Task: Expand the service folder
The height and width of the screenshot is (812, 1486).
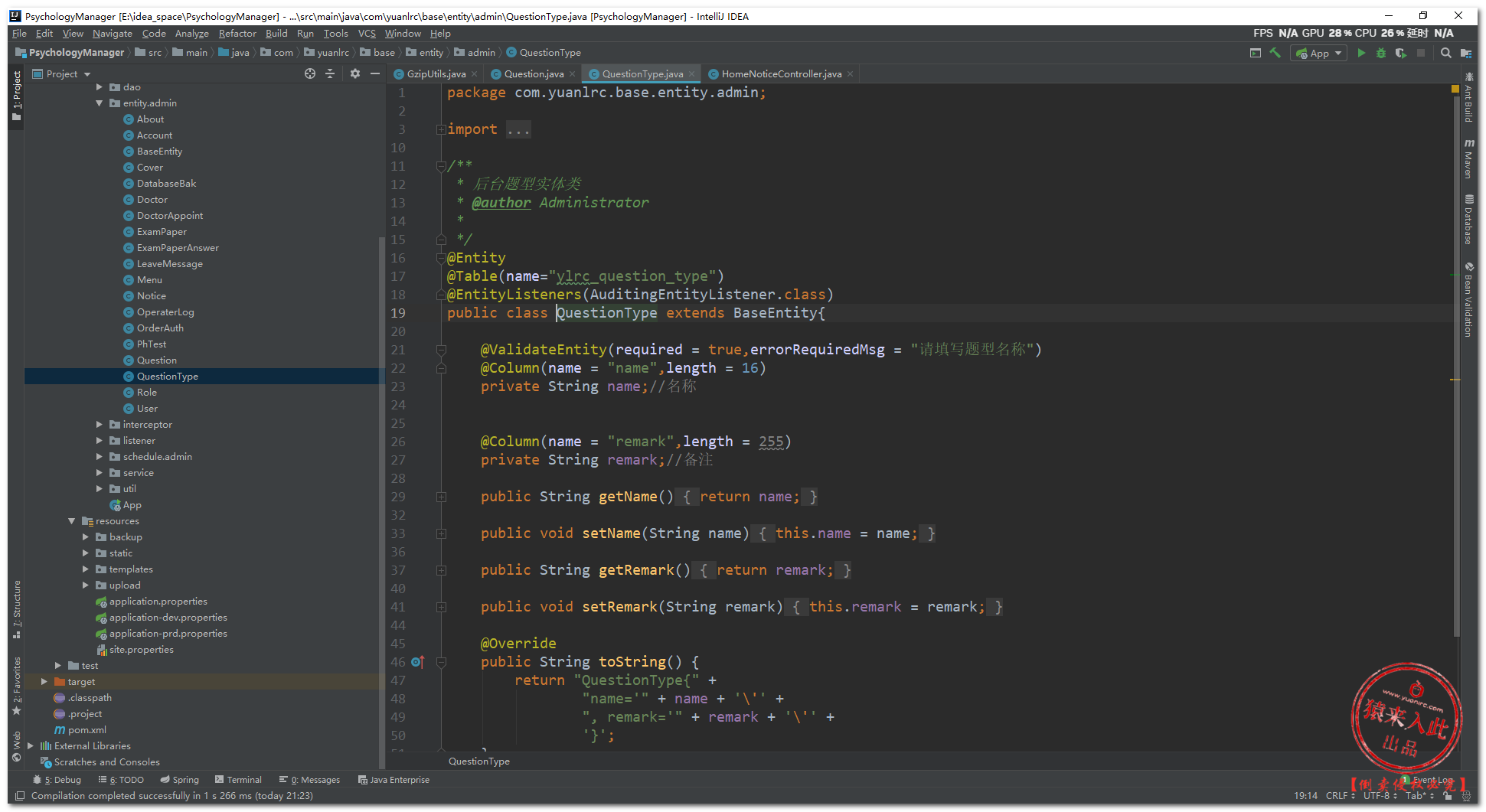Action: coord(100,473)
